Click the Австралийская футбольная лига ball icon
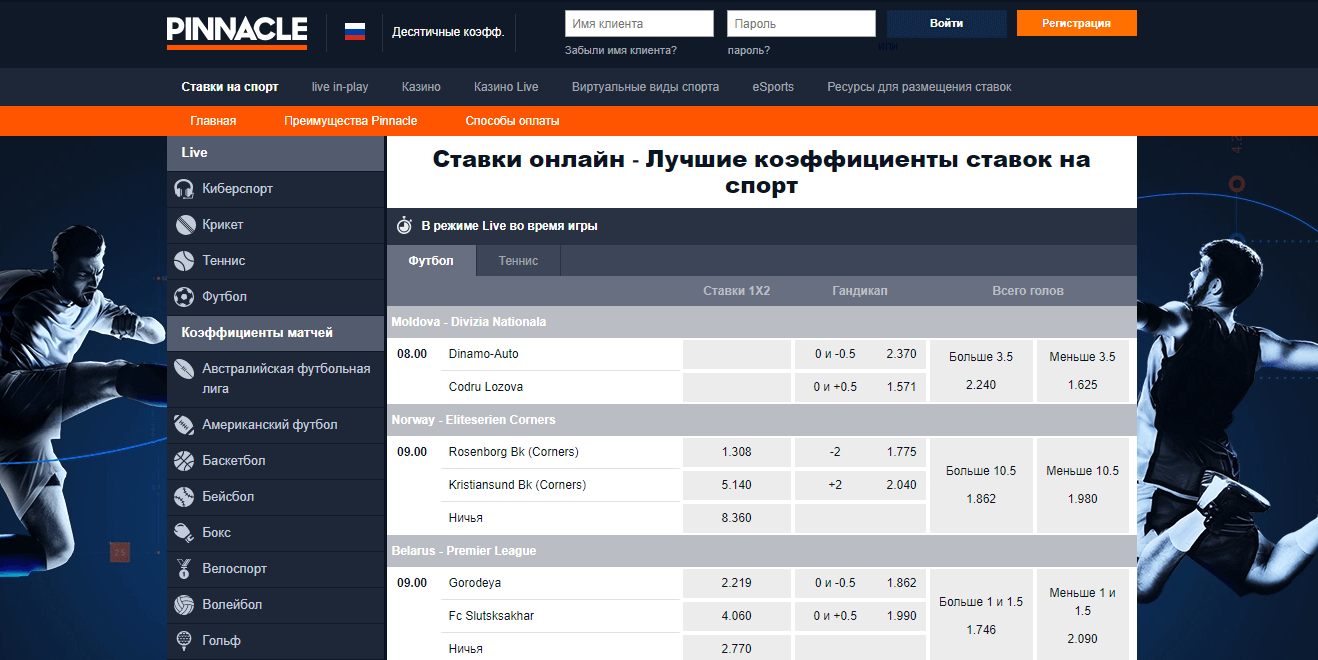The height and width of the screenshot is (660, 1318). click(184, 369)
